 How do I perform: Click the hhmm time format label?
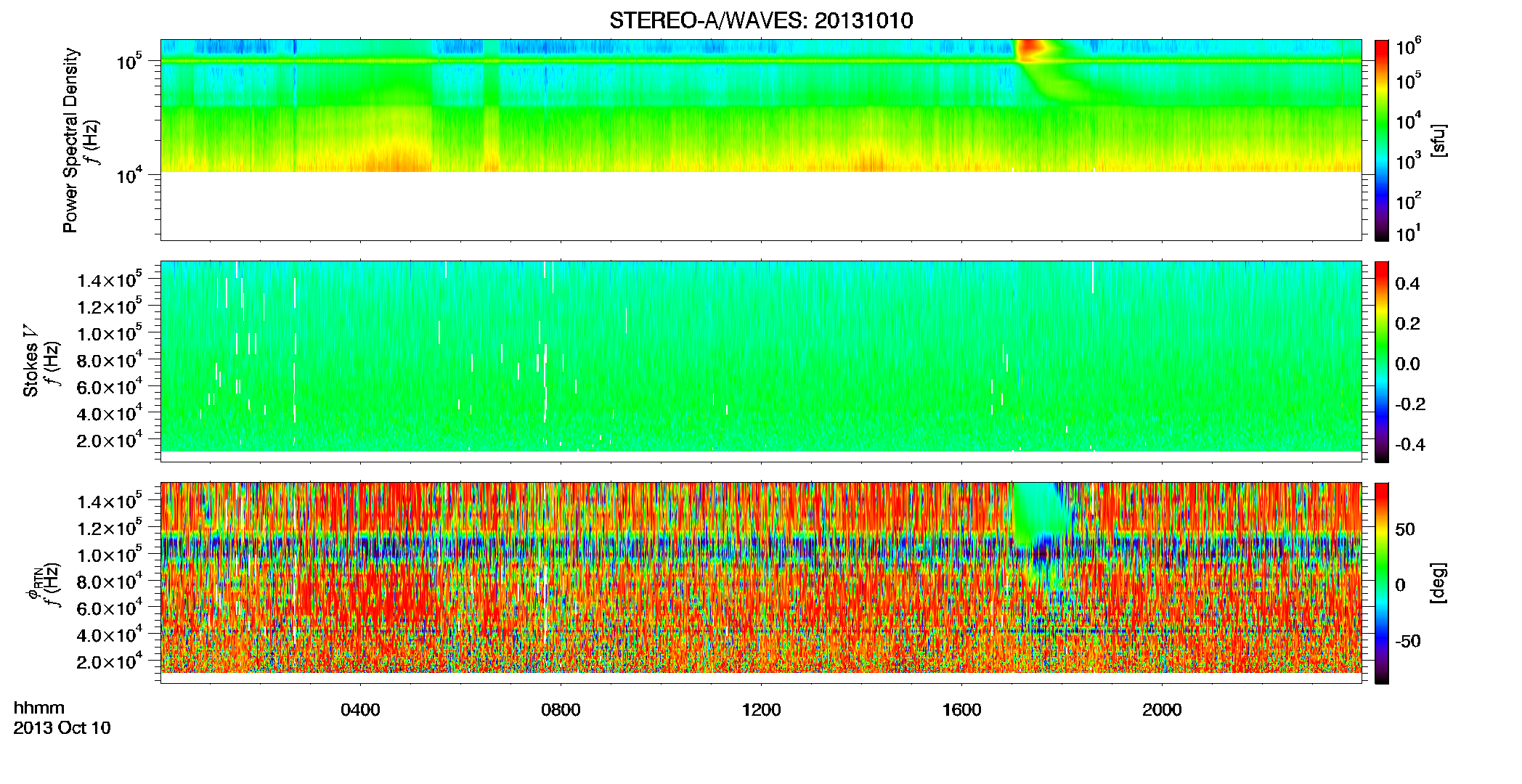pyautogui.click(x=39, y=708)
